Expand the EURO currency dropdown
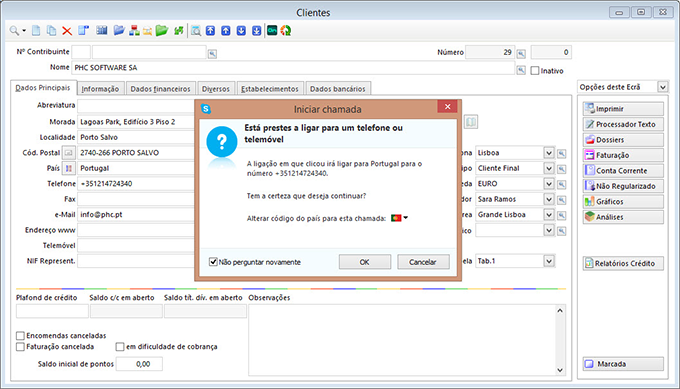680x389 pixels. pos(549,184)
